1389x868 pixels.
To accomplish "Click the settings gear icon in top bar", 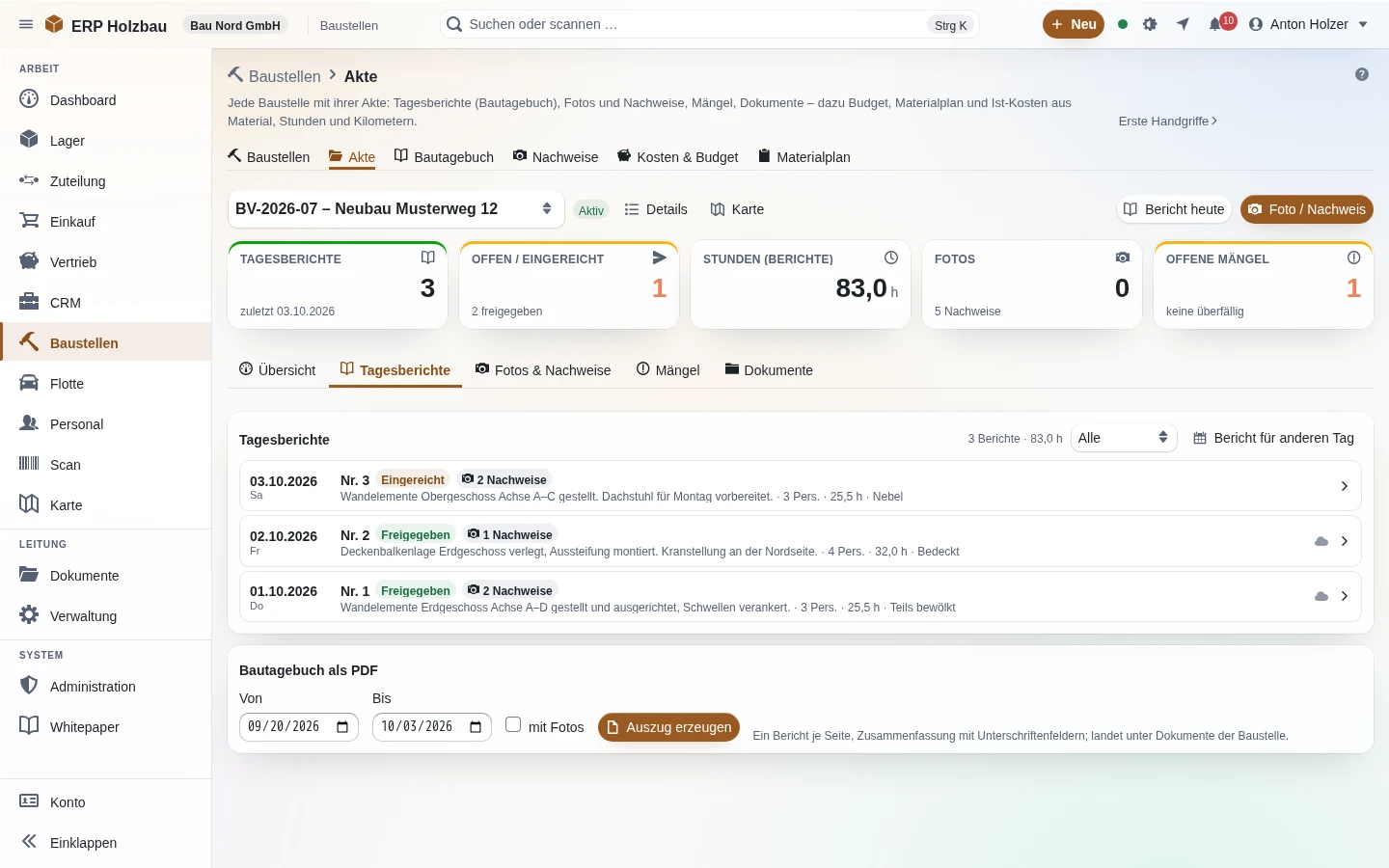I will (1150, 24).
